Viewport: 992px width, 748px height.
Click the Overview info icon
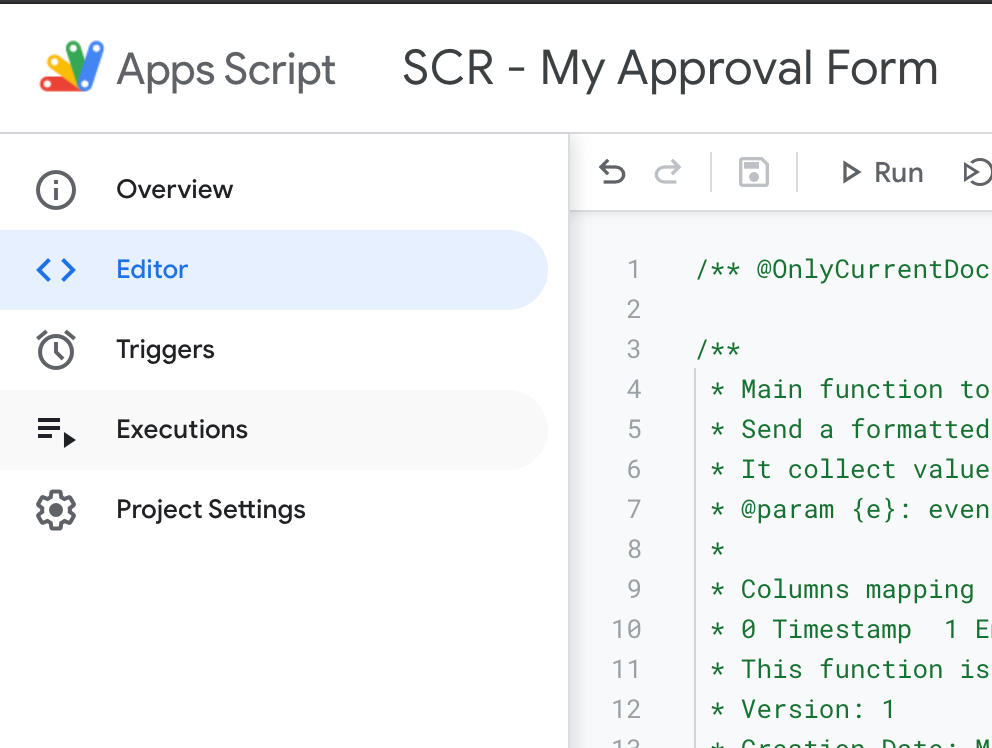click(56, 190)
